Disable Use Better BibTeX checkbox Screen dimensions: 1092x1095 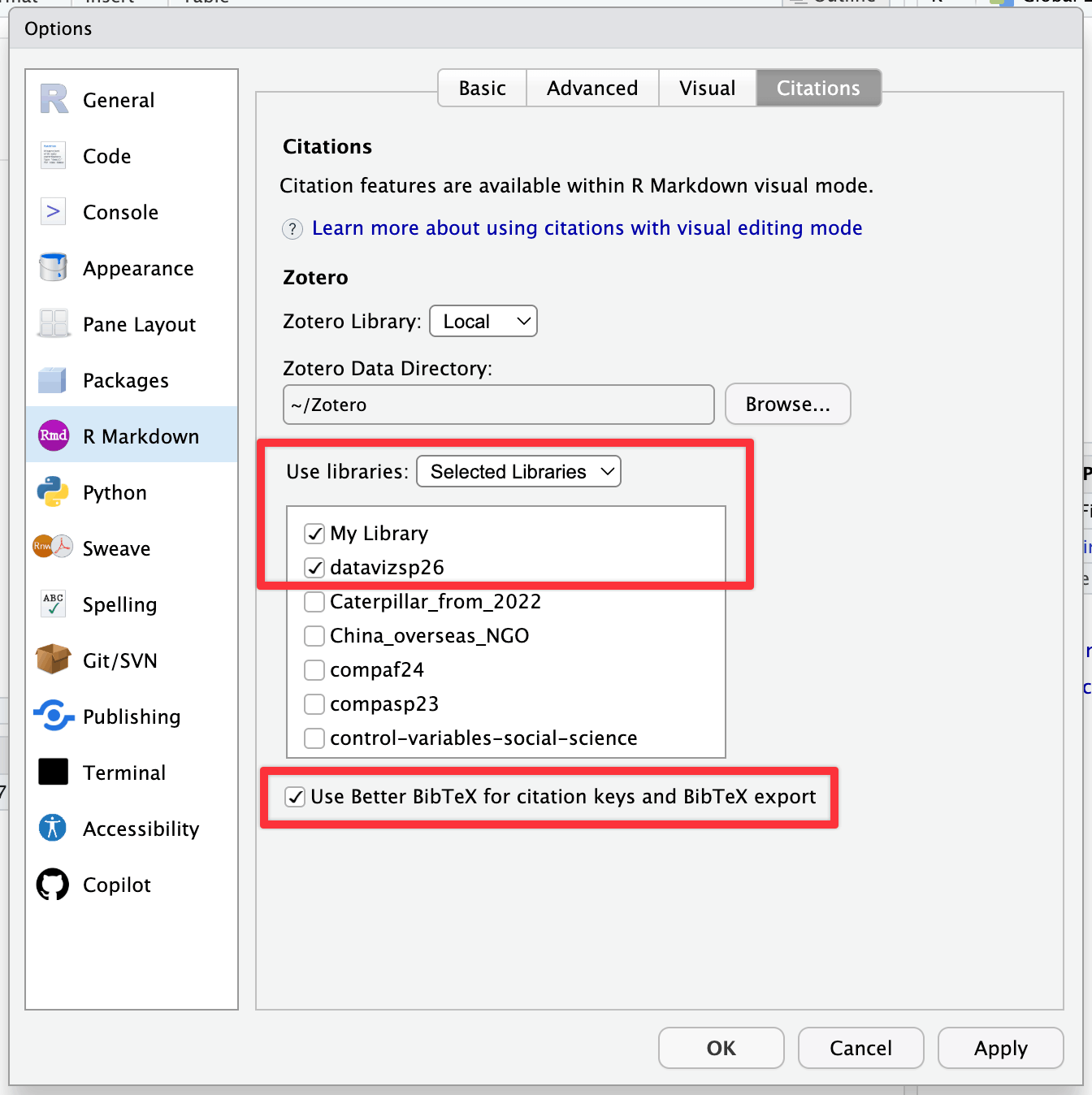pos(296,797)
